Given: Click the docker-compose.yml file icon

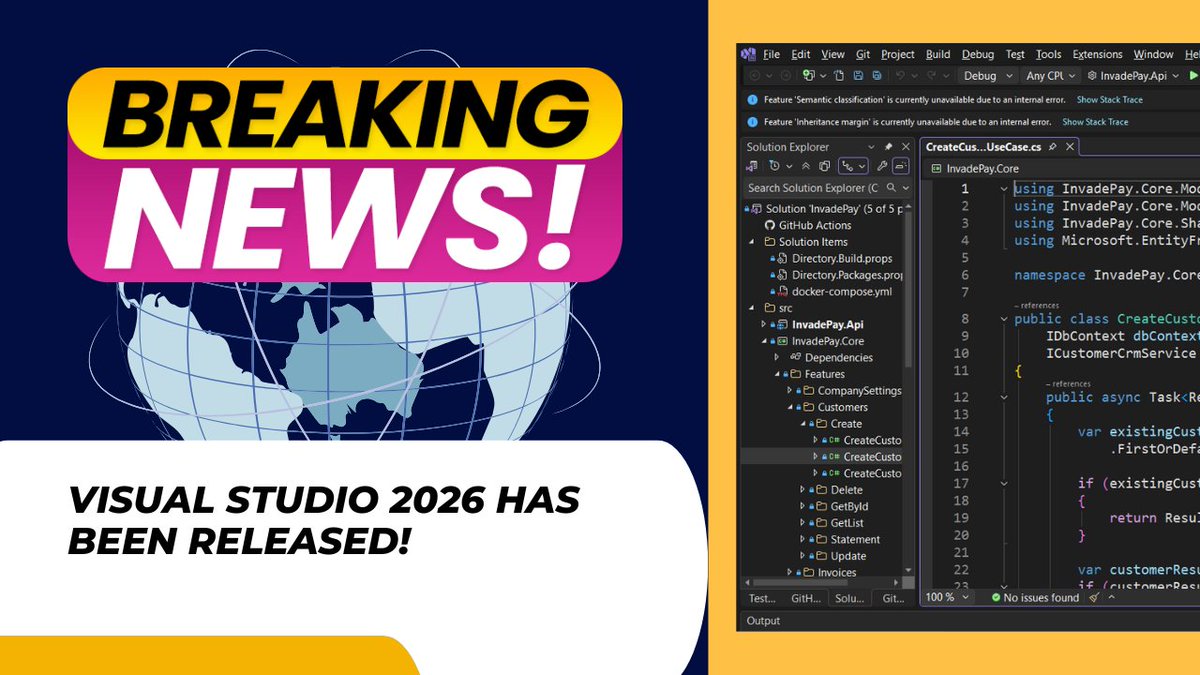Looking at the screenshot, I should pos(780,291).
